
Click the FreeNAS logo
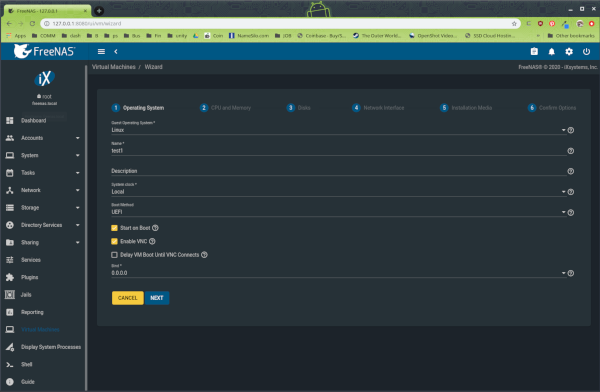pos(44,51)
